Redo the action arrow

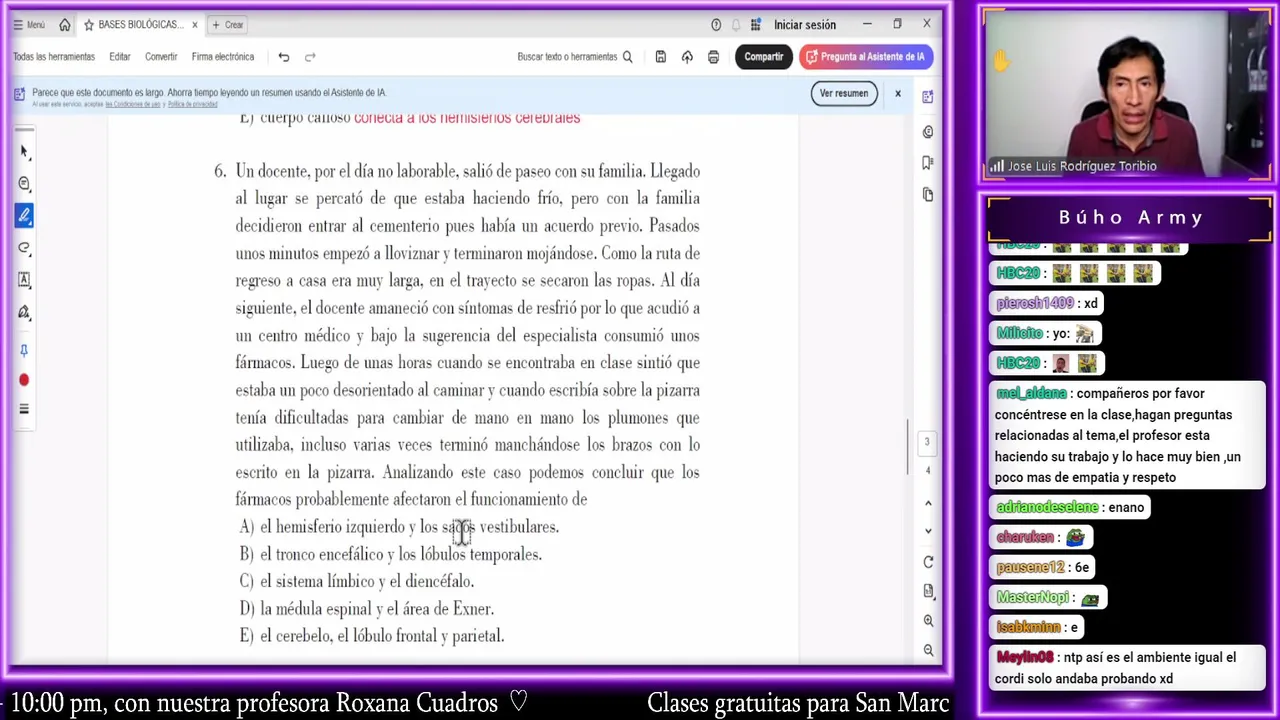click(310, 57)
